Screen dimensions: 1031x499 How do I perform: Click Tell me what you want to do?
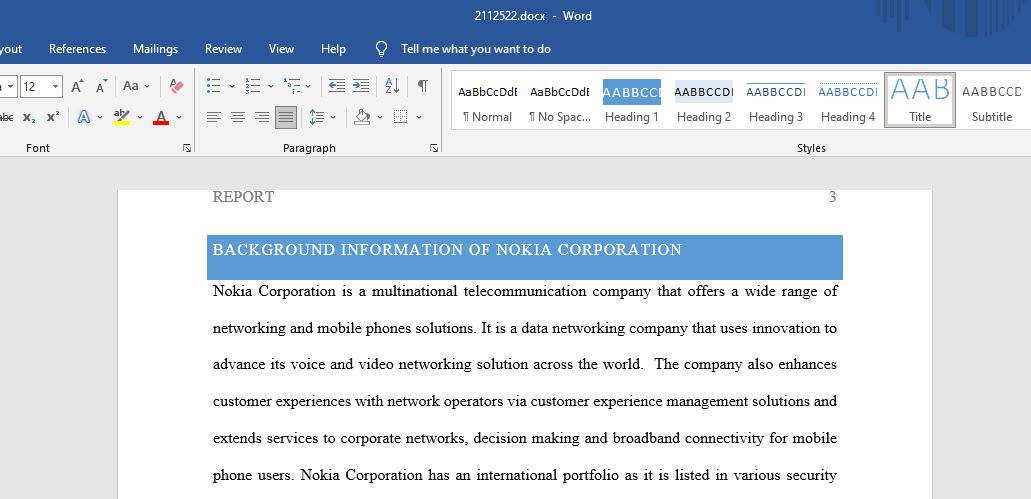pyautogui.click(x=476, y=49)
